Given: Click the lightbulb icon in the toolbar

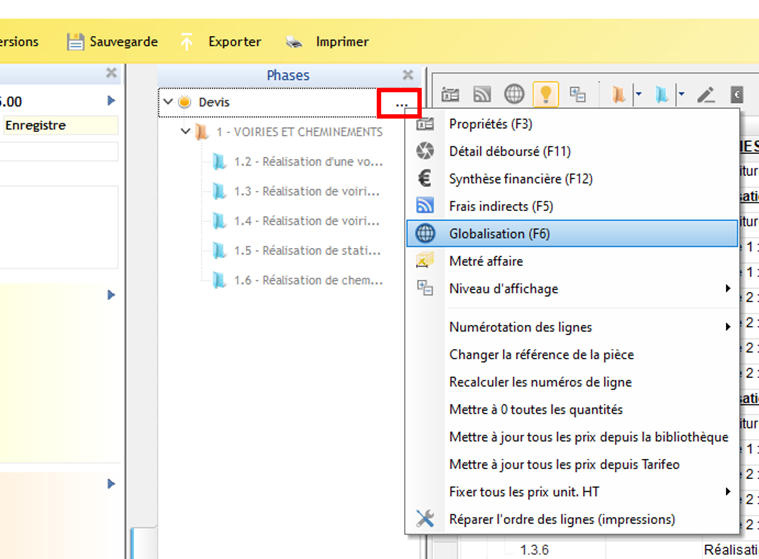Looking at the screenshot, I should point(545,94).
